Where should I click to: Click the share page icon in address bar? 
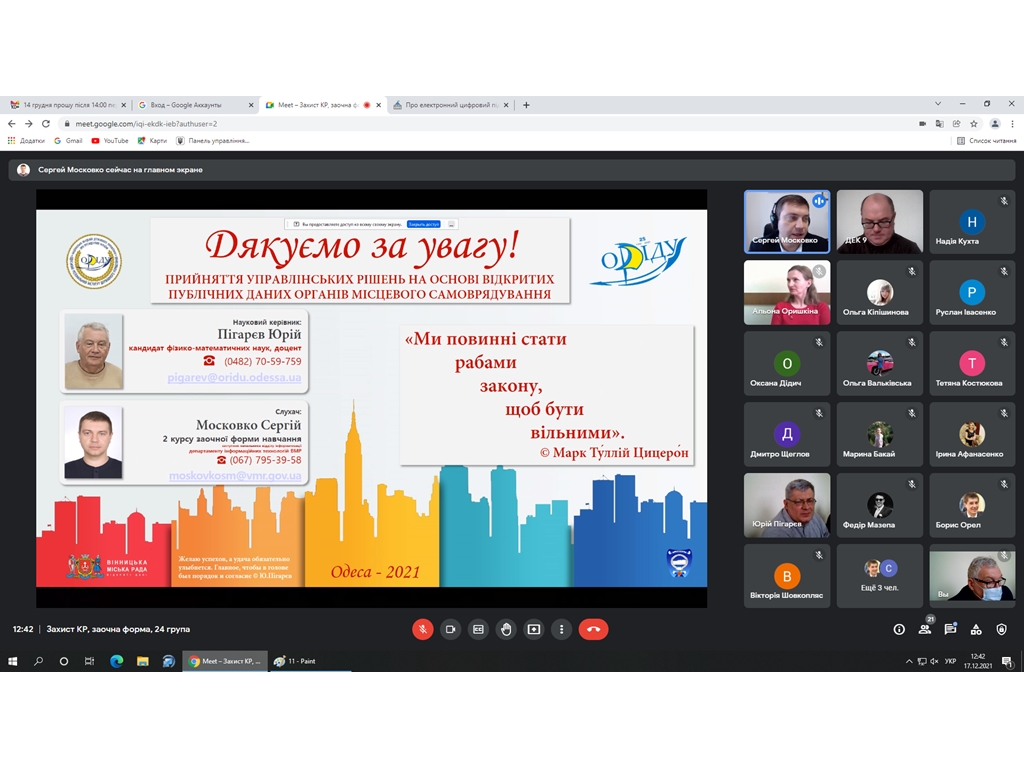[957, 123]
